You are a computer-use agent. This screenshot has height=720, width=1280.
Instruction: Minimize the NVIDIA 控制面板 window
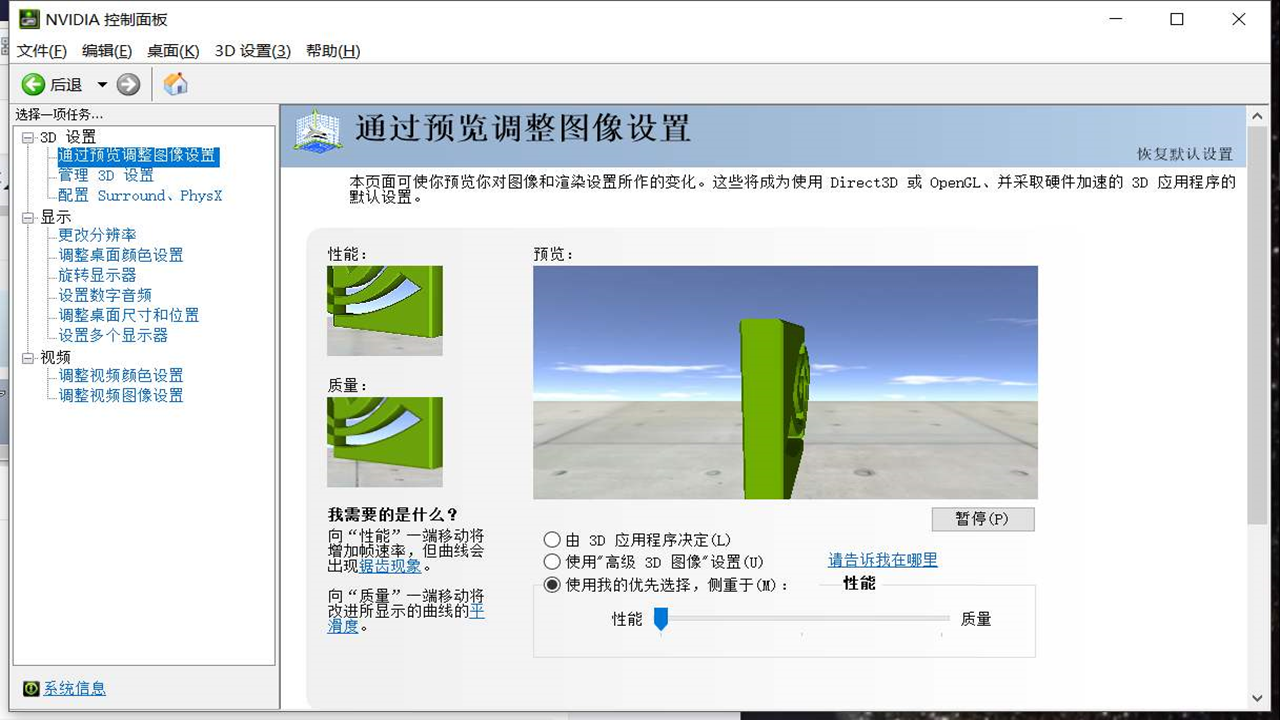pyautogui.click(x=1116, y=19)
